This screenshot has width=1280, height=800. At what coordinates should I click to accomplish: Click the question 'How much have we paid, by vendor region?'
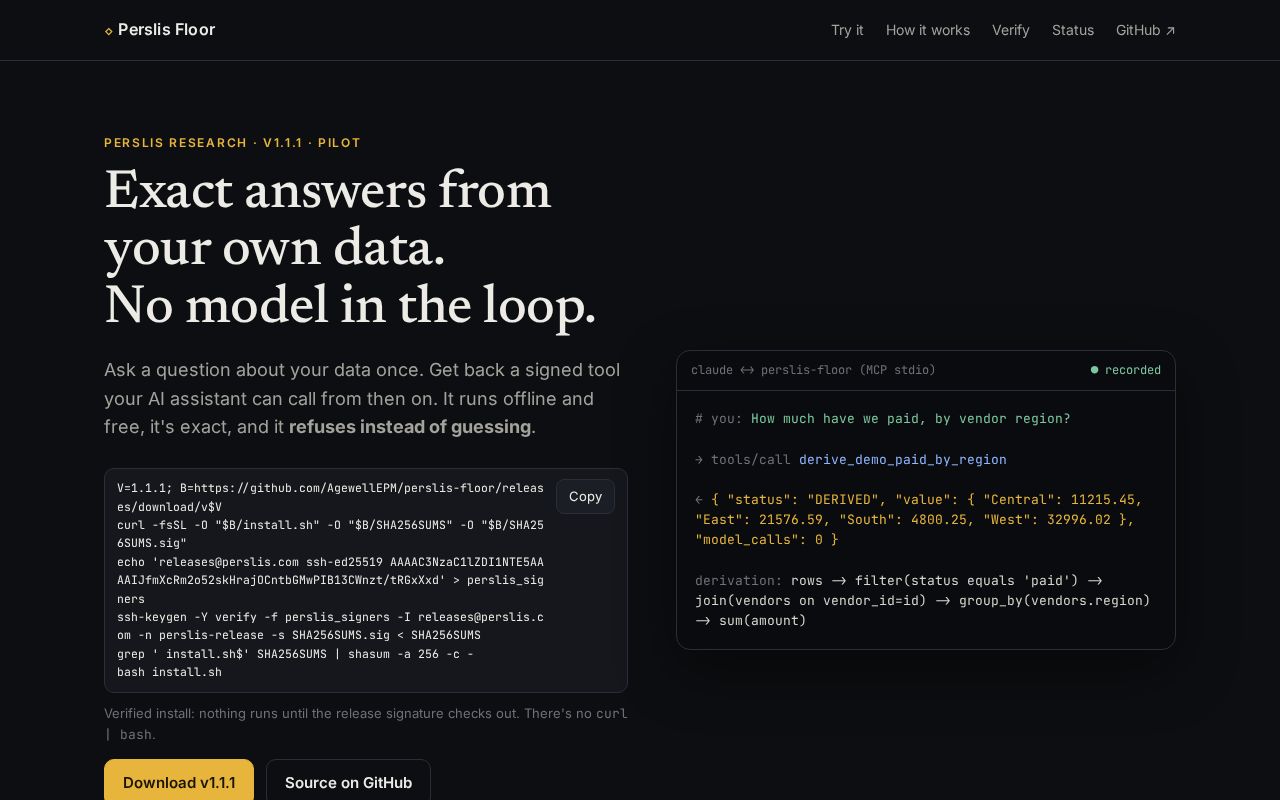[911, 419]
